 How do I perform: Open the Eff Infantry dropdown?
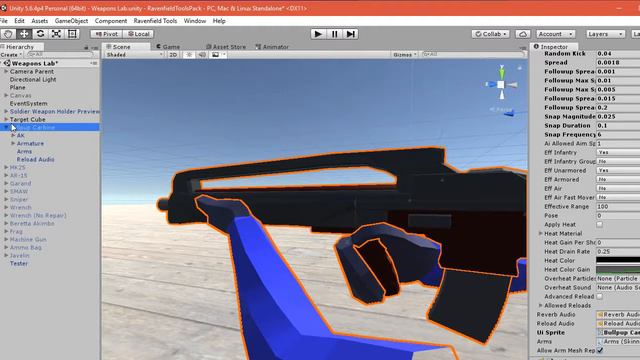(x=618, y=153)
